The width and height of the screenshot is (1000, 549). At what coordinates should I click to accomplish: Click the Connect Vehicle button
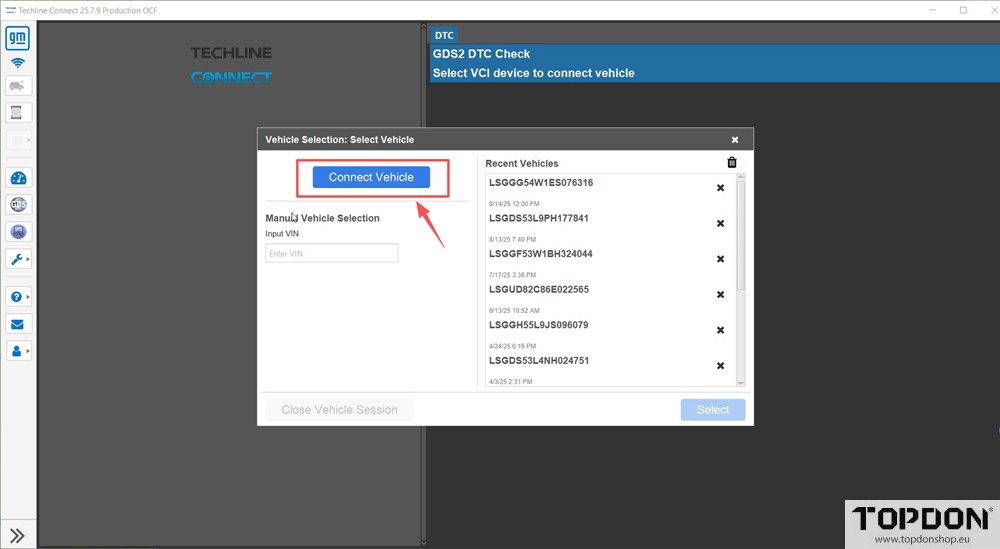[371, 177]
